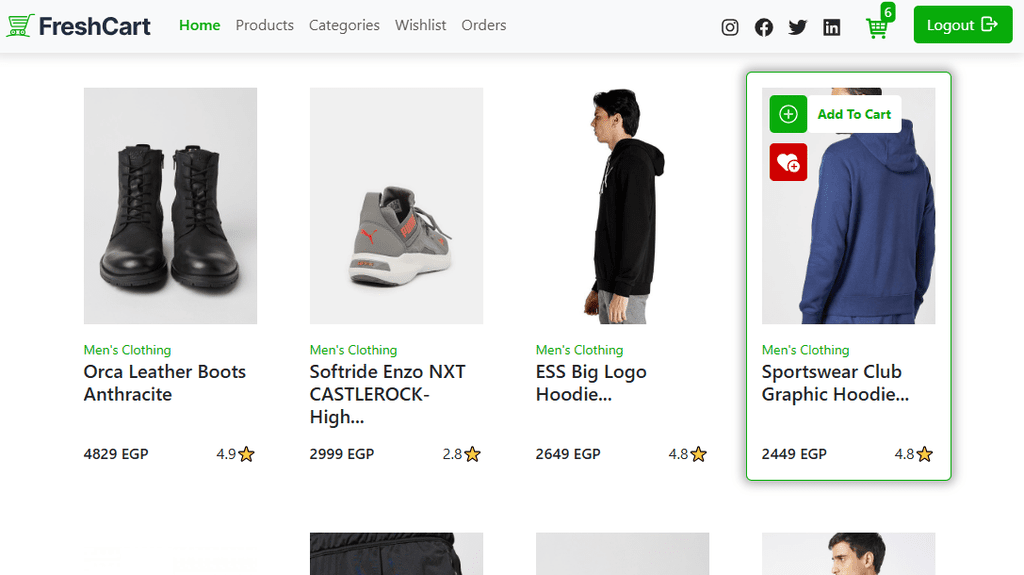The width and height of the screenshot is (1024, 575).
Task: Open Orca Leather Boots product image
Action: (x=170, y=205)
